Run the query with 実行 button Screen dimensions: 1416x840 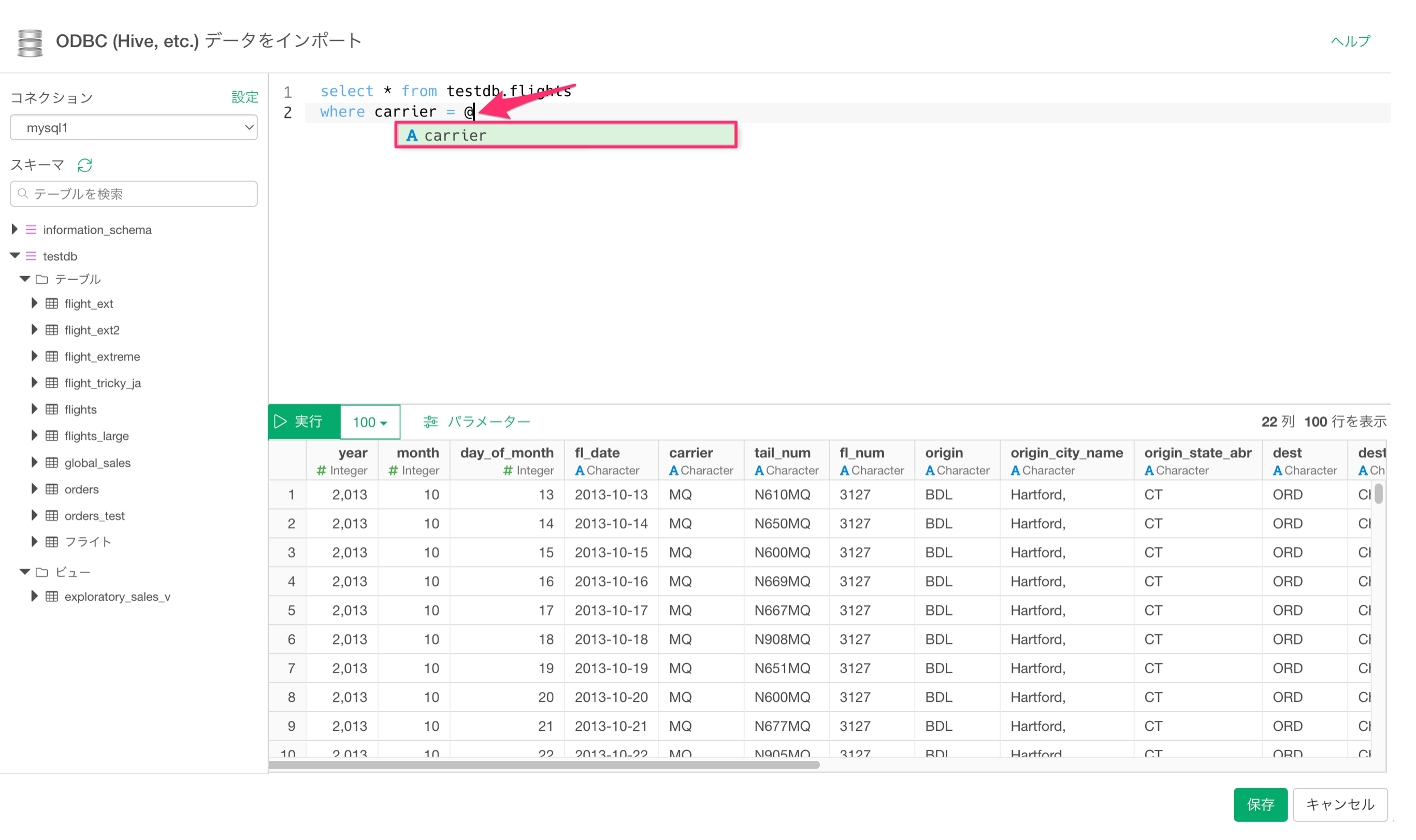coord(305,422)
